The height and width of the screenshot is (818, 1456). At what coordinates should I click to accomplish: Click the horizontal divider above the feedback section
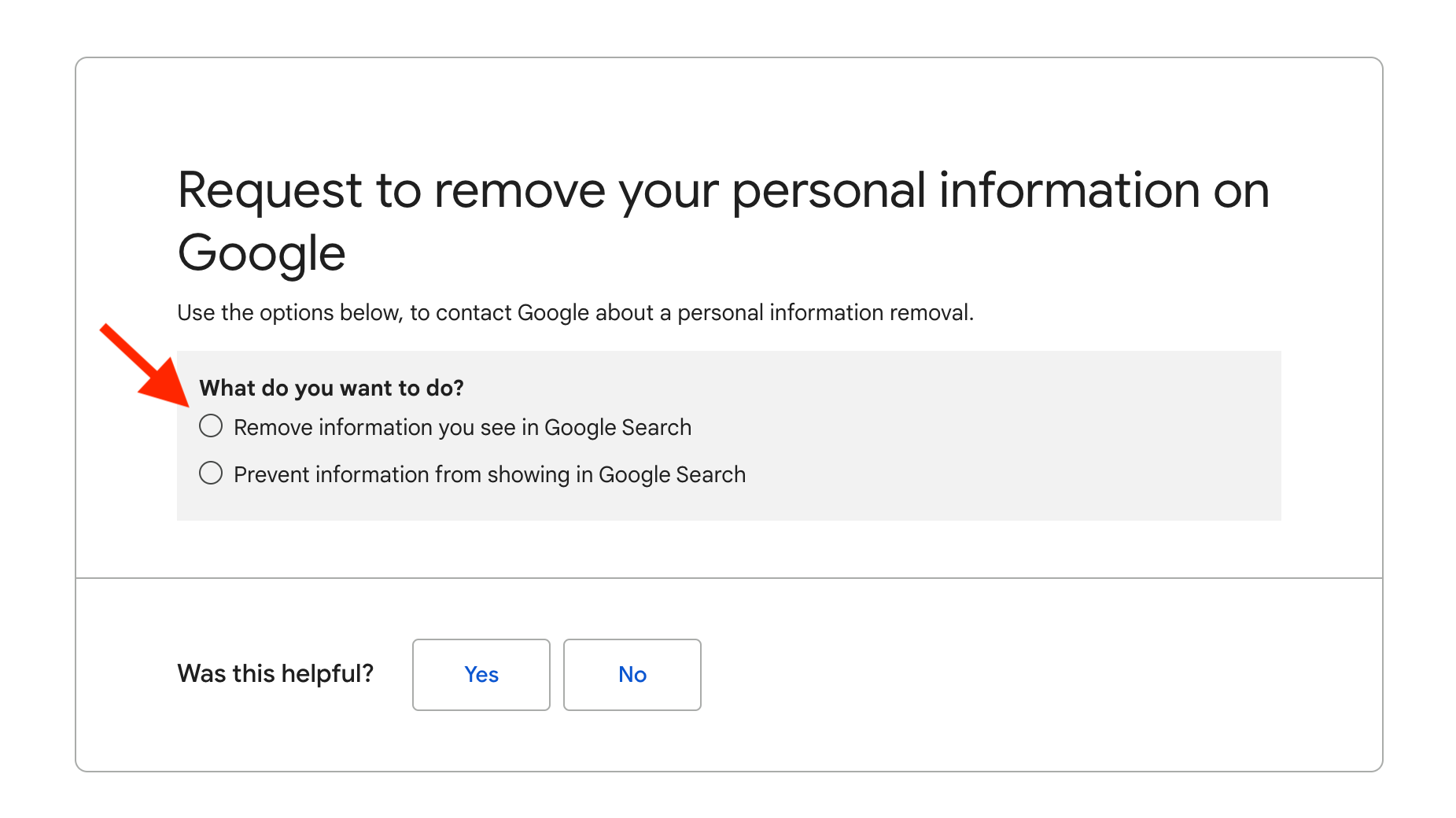click(728, 578)
